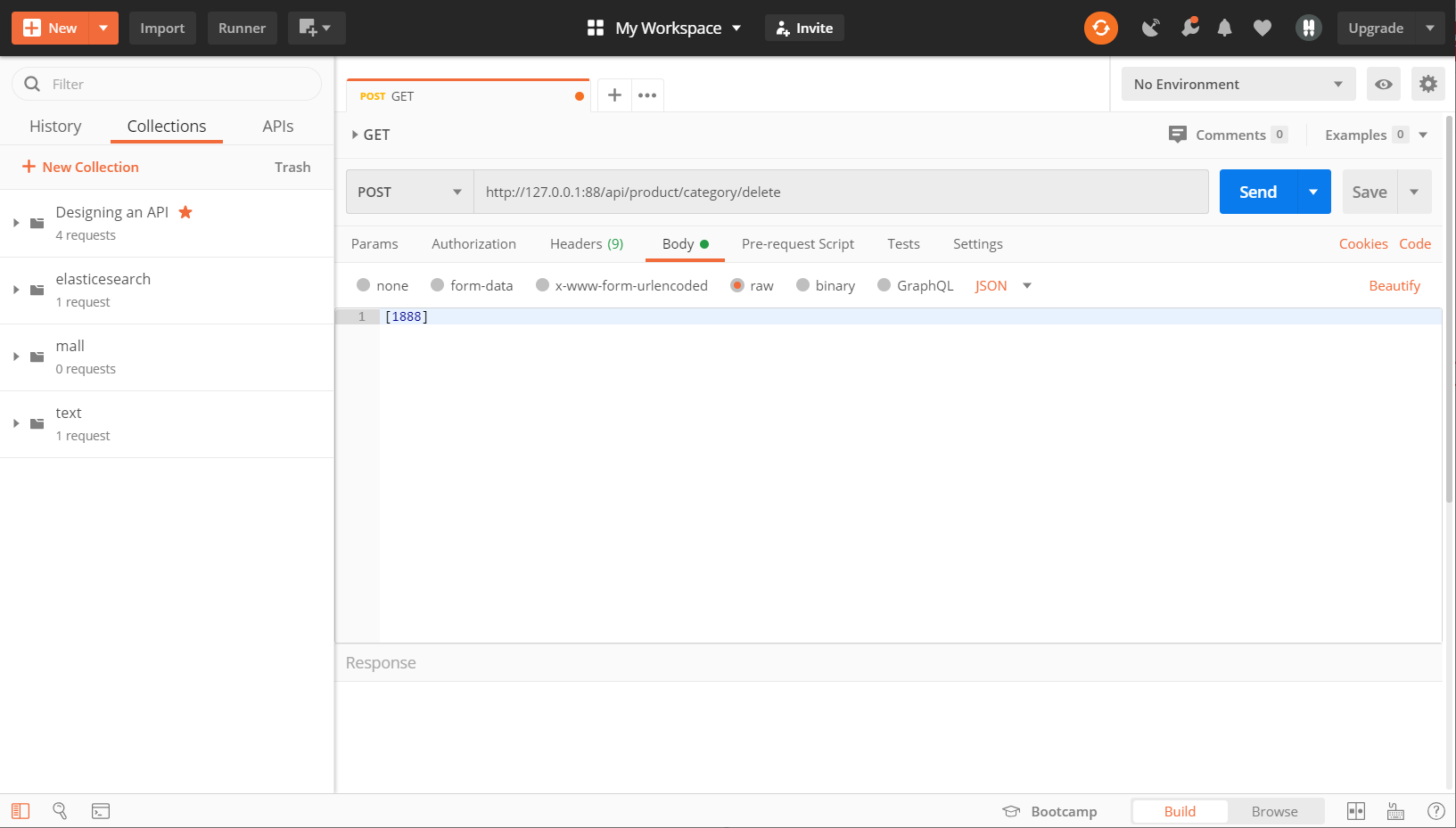Select the binary body type
The image size is (1456, 828).
[x=803, y=285]
